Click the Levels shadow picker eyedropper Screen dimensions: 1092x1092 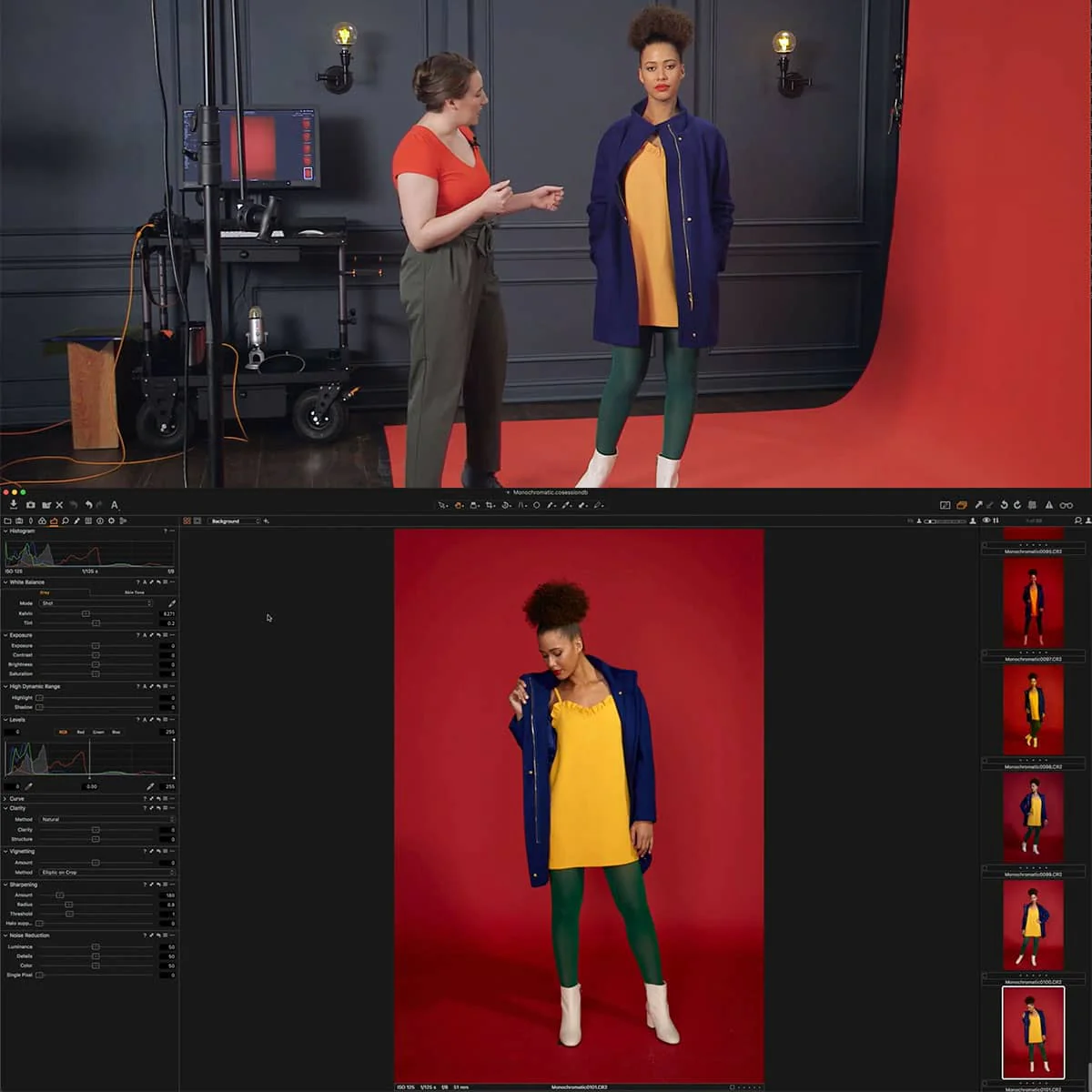point(28,786)
